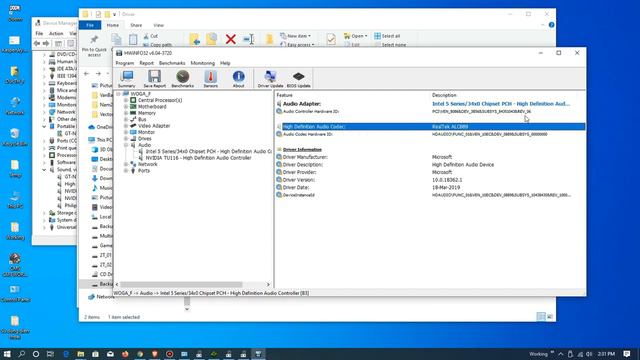Click Explorer back navigation arrow
This screenshot has width=640, height=360.
[87, 73]
